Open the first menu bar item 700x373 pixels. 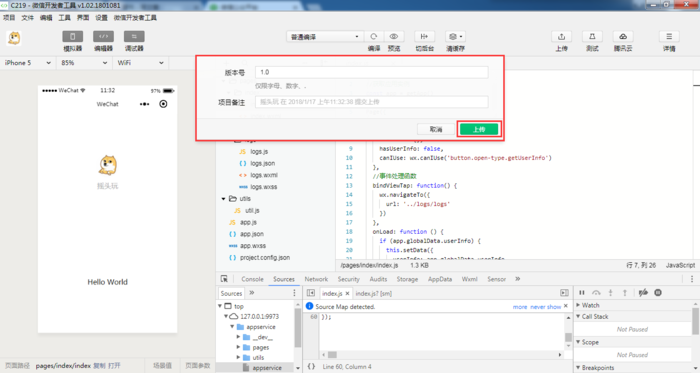pyautogui.click(x=9, y=18)
